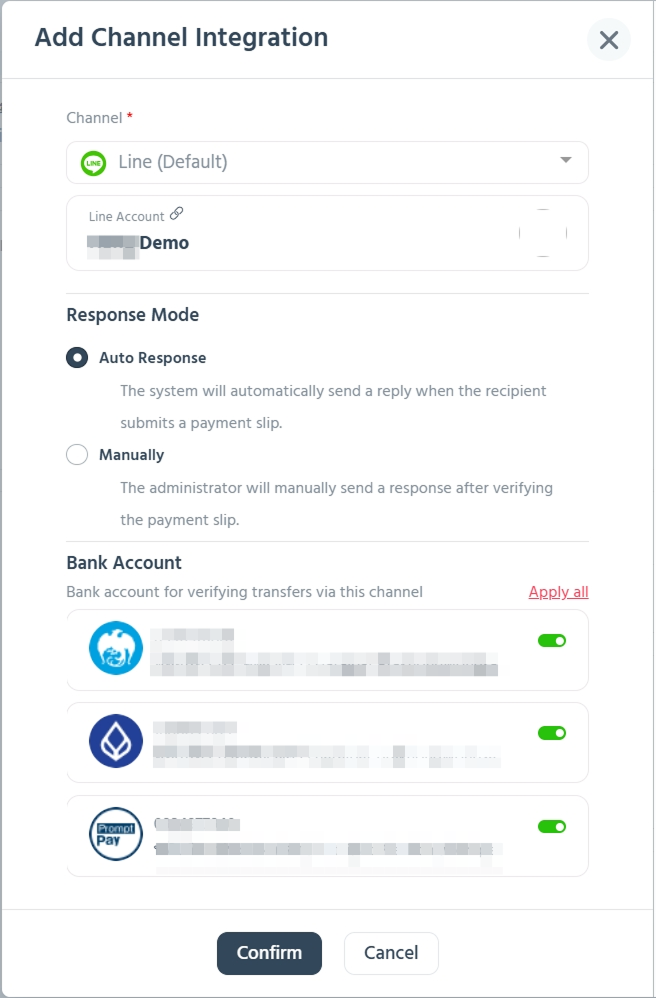
Task: Click the Auto Response label text
Action: pos(153,358)
